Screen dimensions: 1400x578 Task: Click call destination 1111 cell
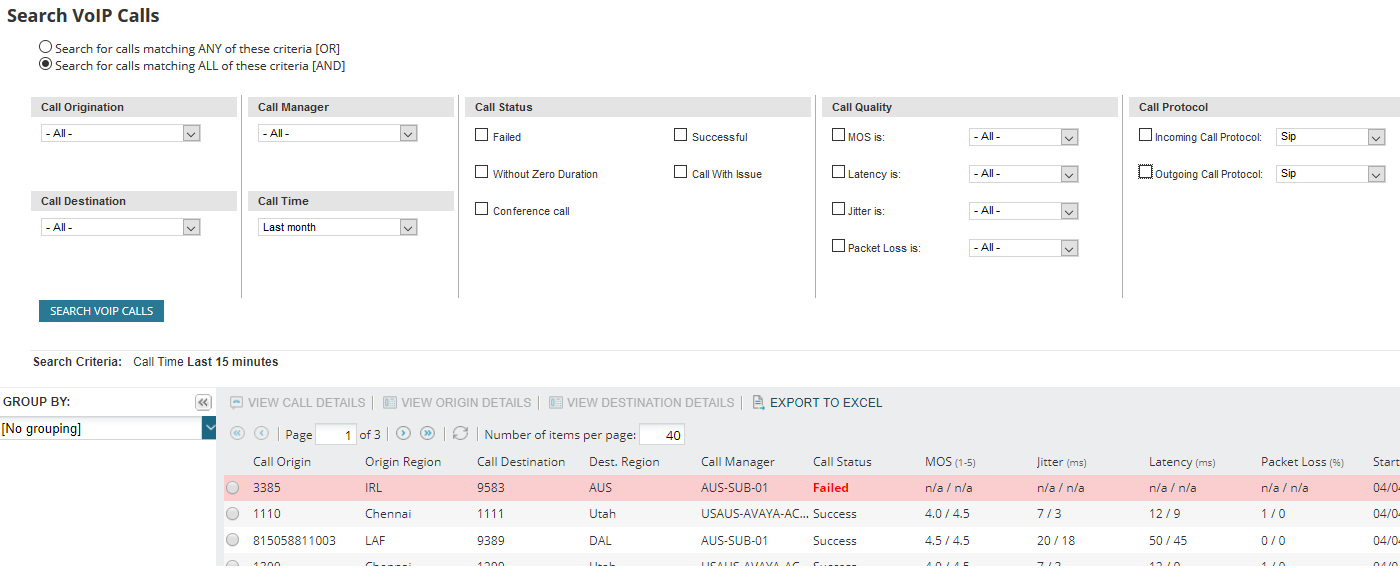click(490, 514)
